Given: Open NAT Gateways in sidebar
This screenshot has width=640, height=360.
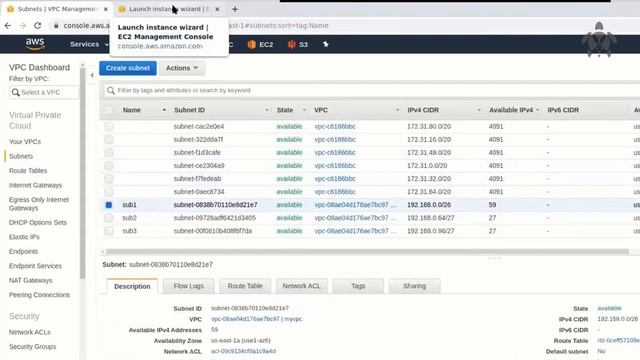Looking at the screenshot, I should pos(31,280).
